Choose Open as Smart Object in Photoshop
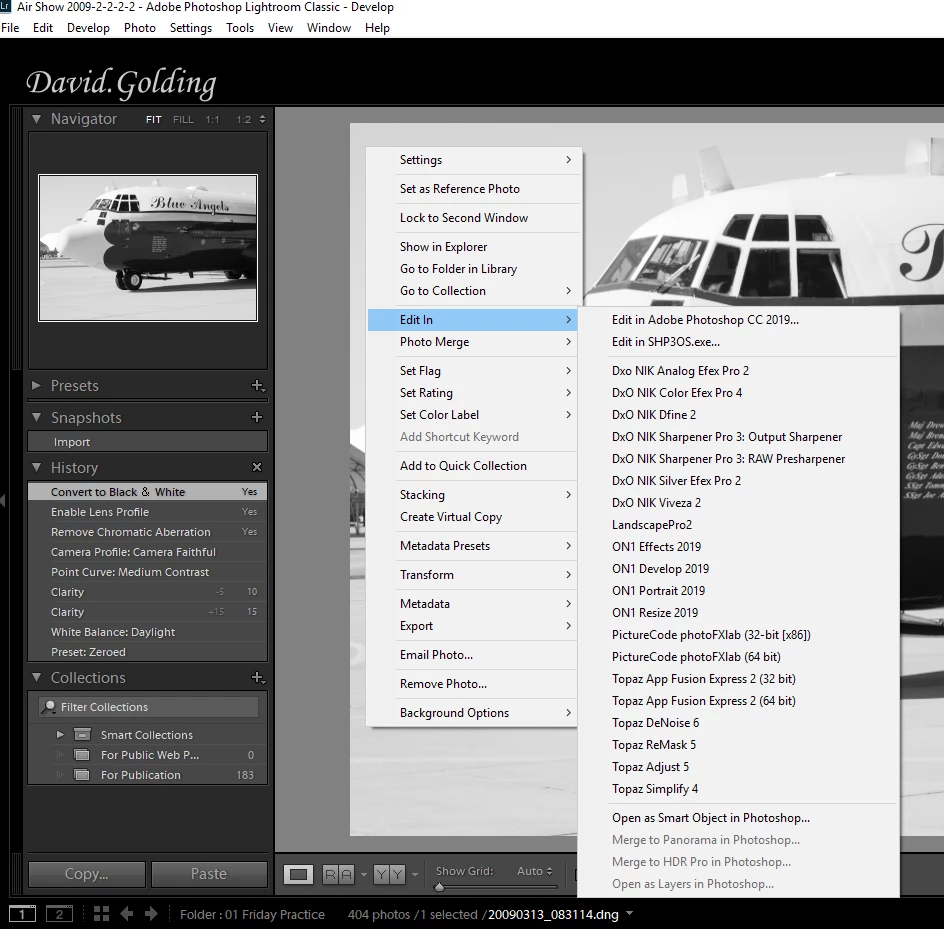Image resolution: width=944 pixels, height=929 pixels. [738, 818]
